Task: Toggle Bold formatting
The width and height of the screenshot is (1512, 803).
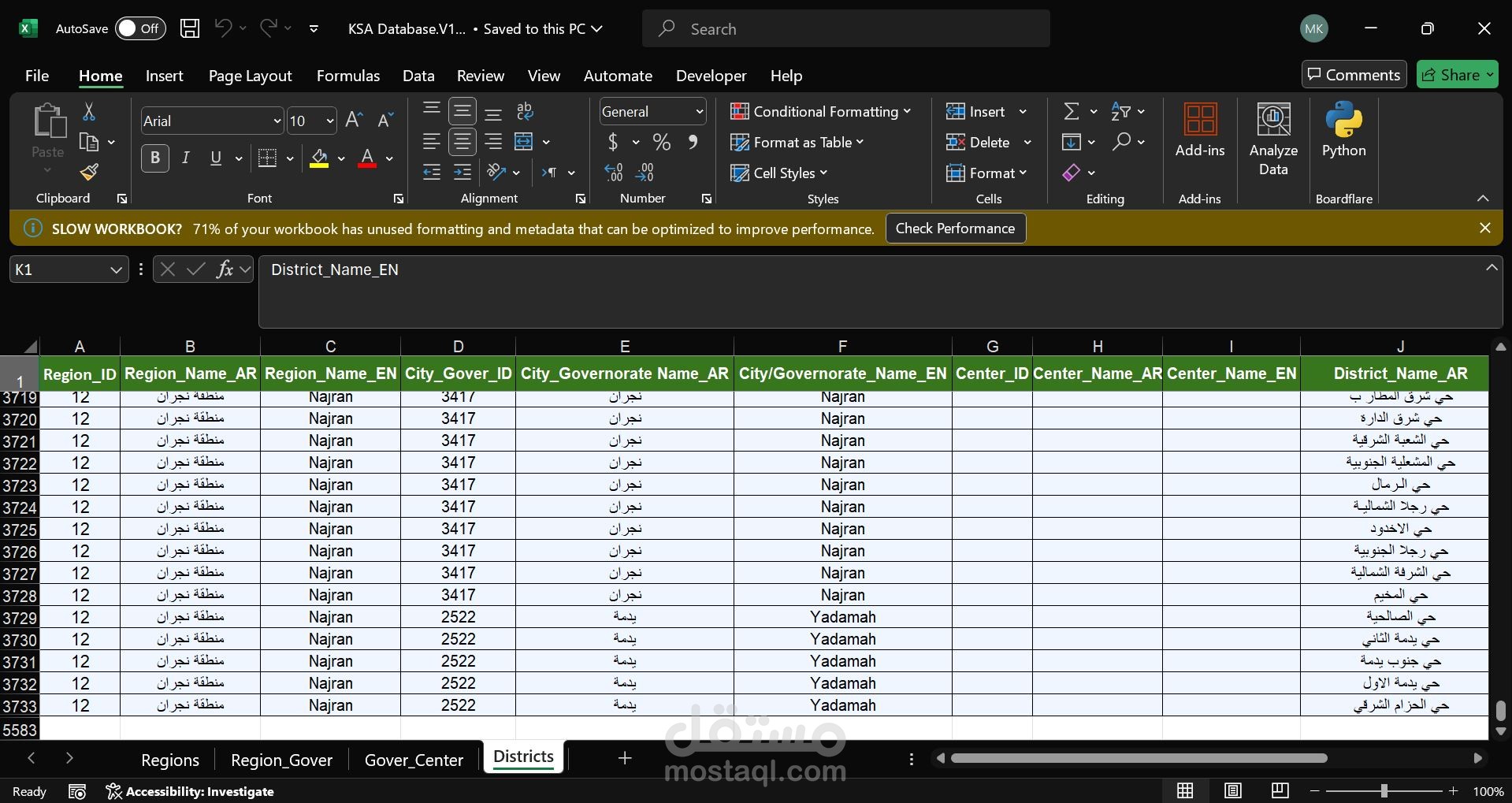Action: (x=155, y=158)
